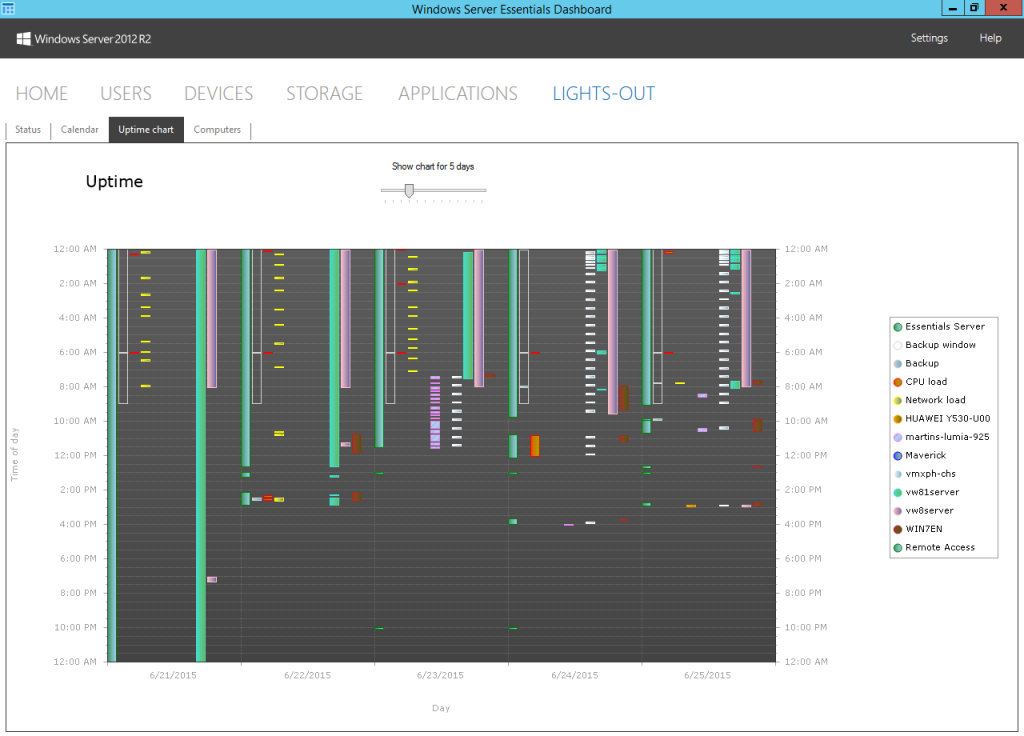Click the HUAWEI Y530-U00 legend icon
This screenshot has height=736, width=1024.
(x=898, y=419)
